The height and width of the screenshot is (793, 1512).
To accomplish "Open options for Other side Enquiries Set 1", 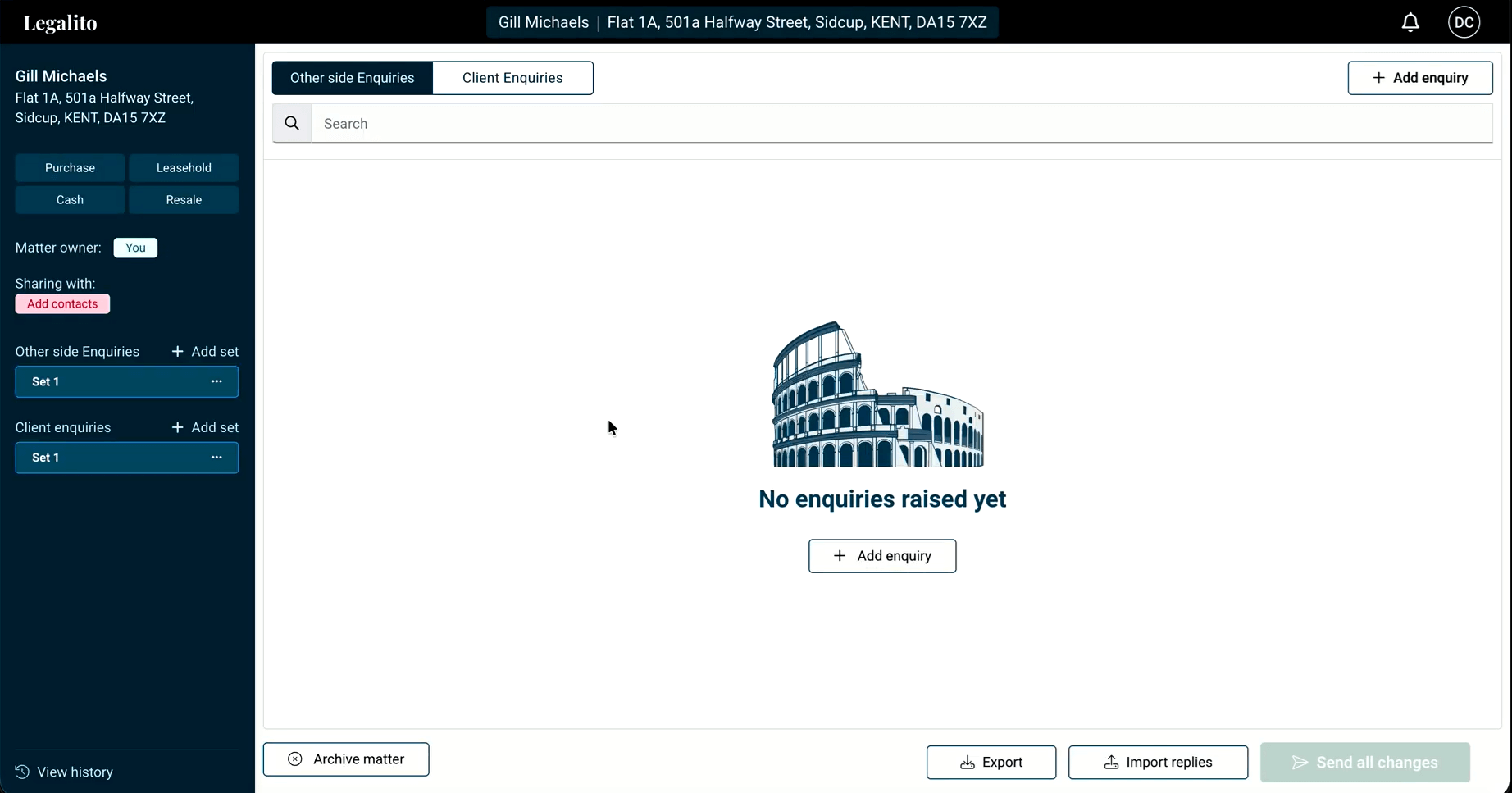I will pyautogui.click(x=216, y=382).
